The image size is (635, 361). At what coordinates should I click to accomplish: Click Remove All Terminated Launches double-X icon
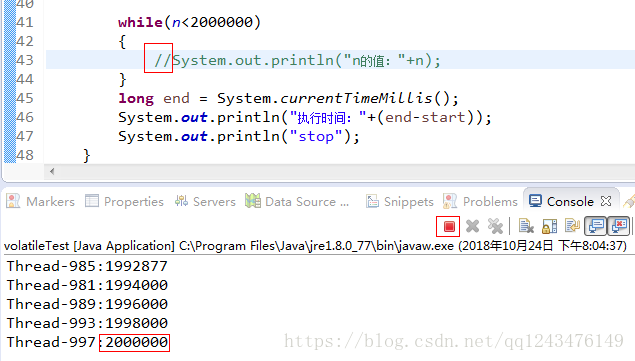click(x=495, y=226)
